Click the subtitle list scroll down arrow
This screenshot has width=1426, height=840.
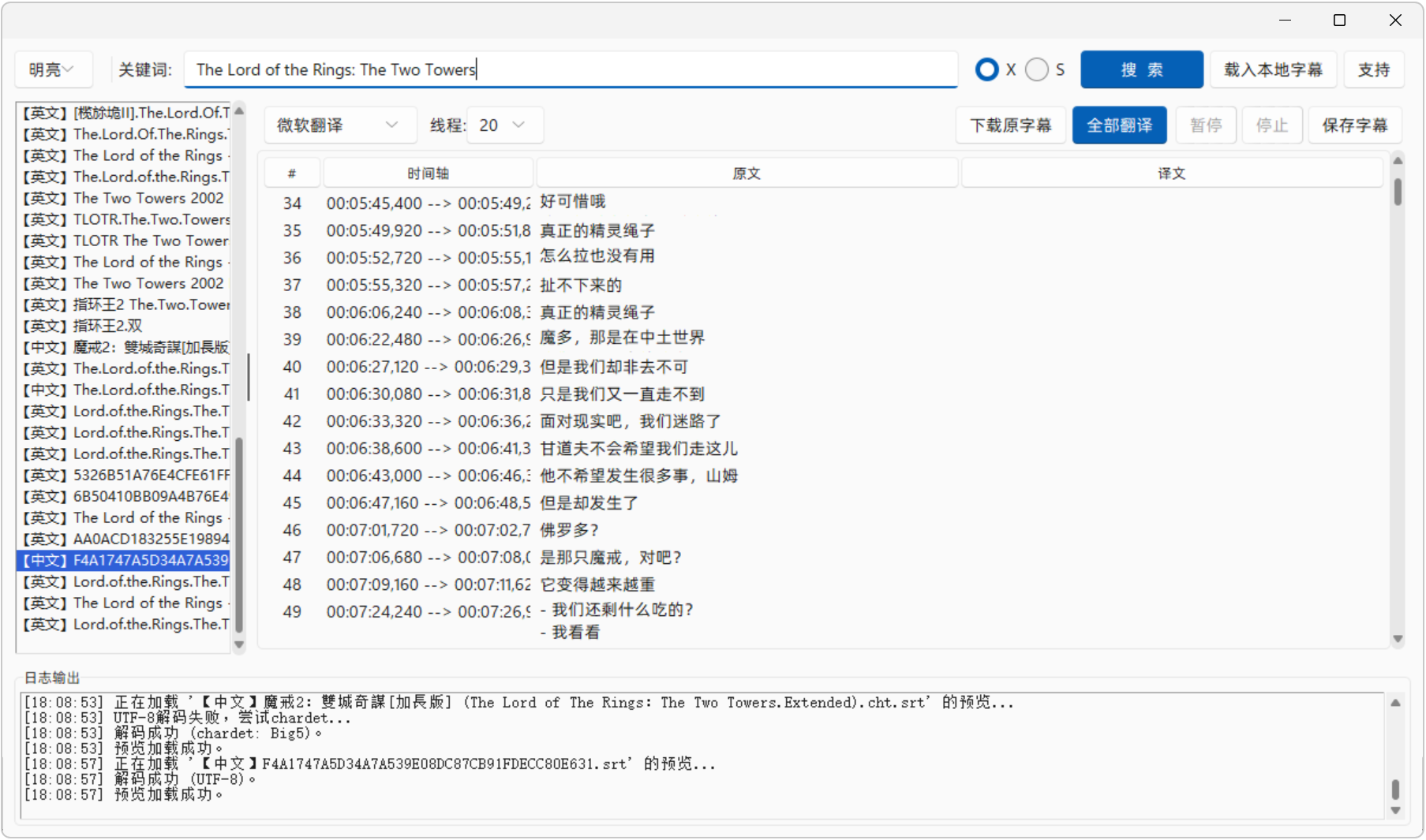point(239,644)
